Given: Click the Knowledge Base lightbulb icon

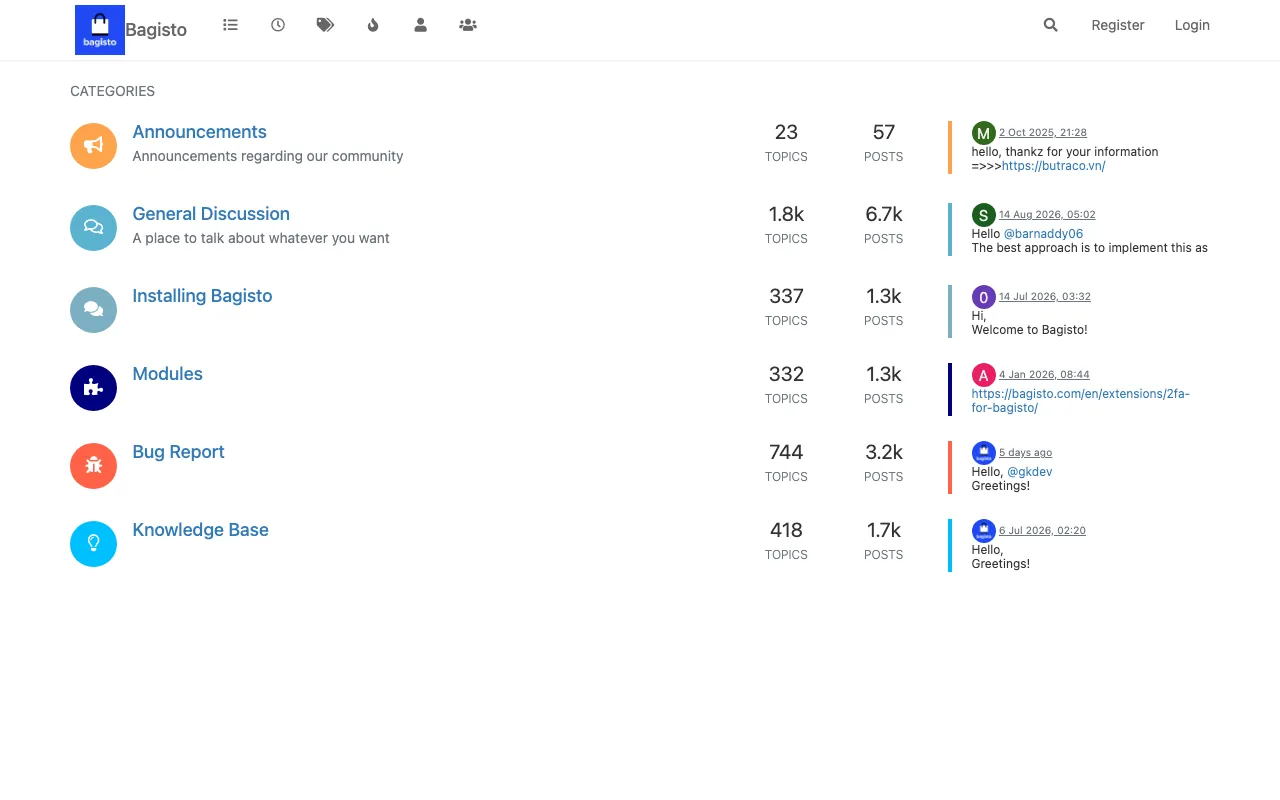Looking at the screenshot, I should coord(93,543).
